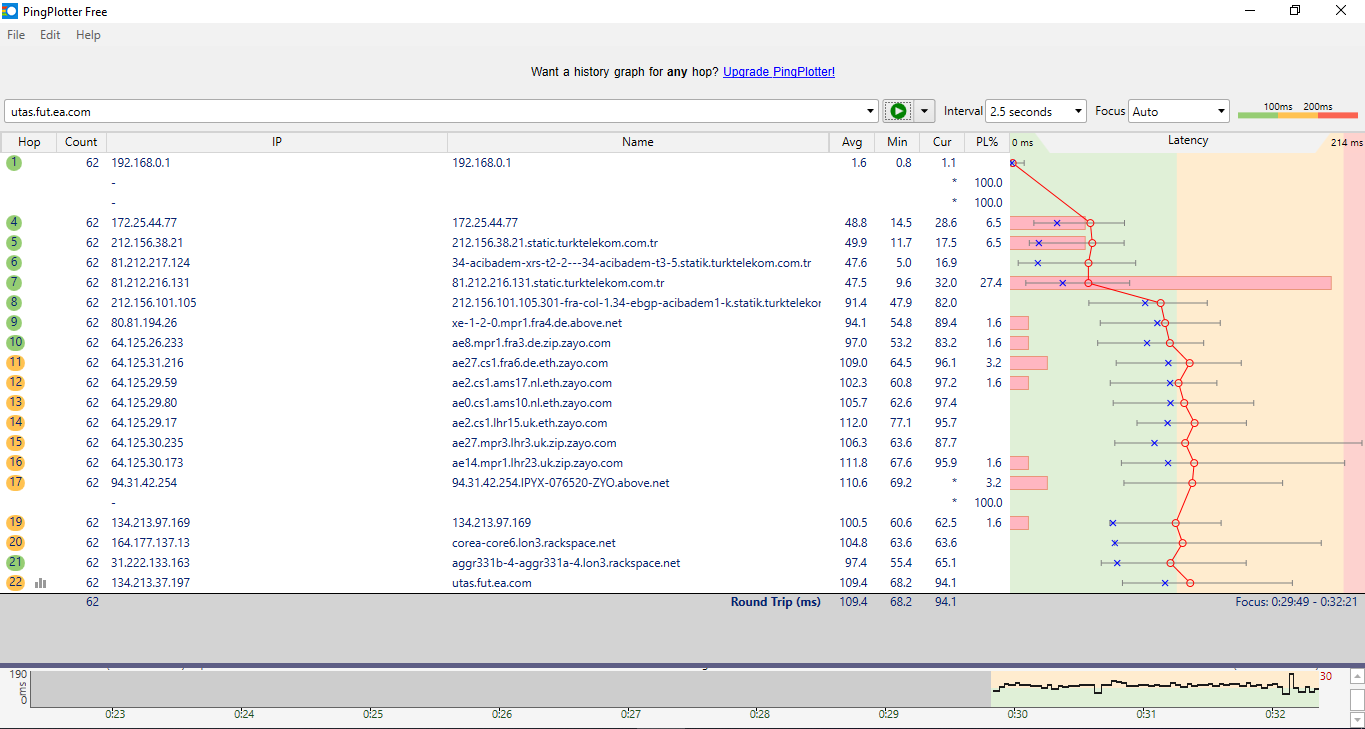Expand the target address history dropdown
This screenshot has height=729, width=1365.
click(870, 111)
